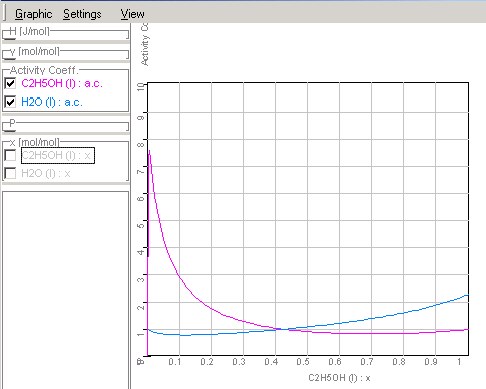Screen dimensions: 486x389
Task: Click the y-axis tick label 10
Action: point(141,87)
